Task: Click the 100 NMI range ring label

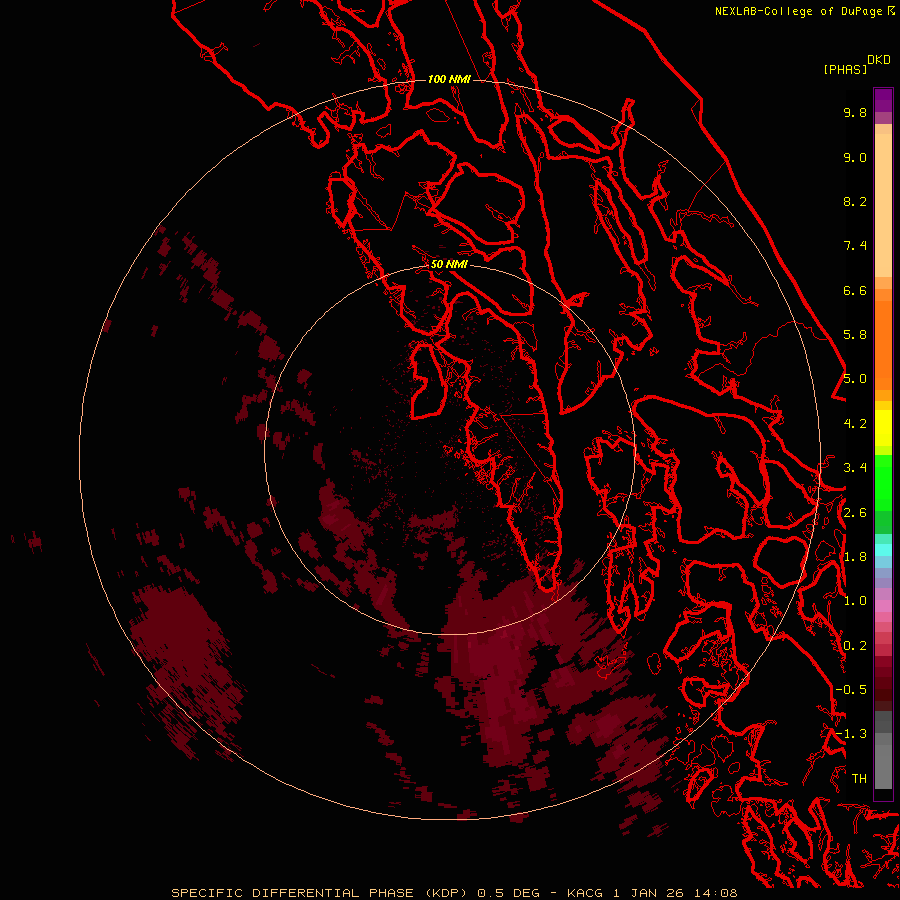Action: [449, 79]
